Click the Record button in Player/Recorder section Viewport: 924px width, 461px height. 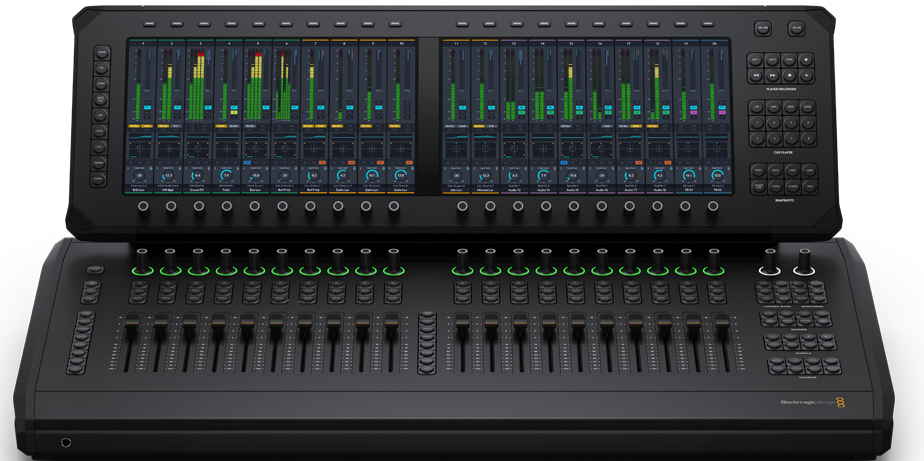coord(806,60)
